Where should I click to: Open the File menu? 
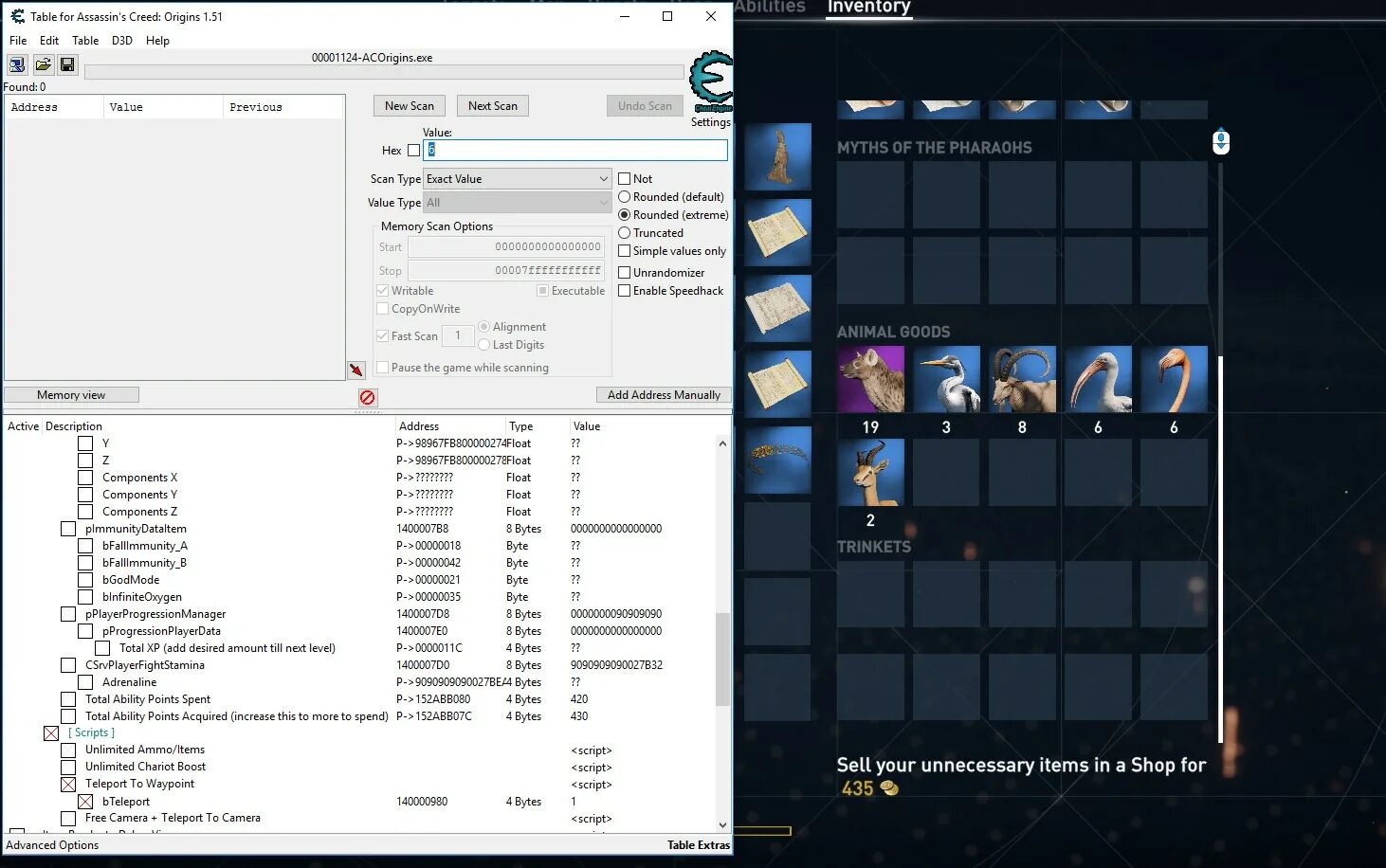click(18, 41)
